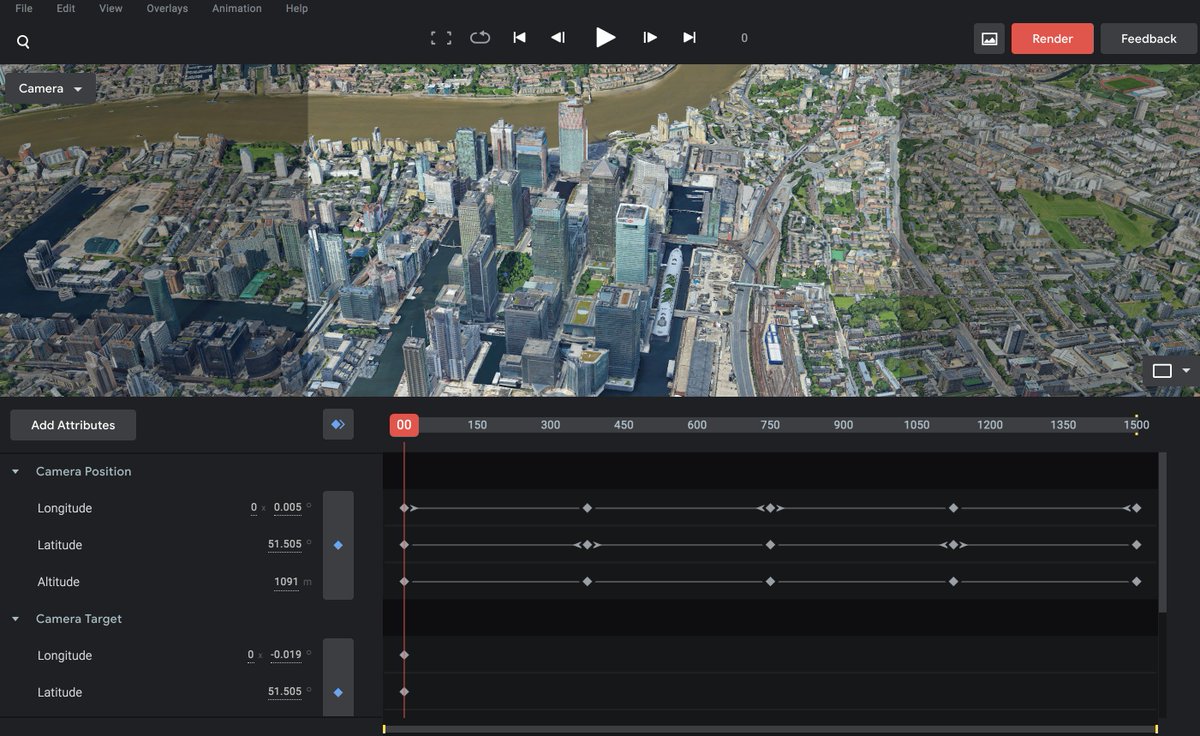Click Camera Target Longitude multiplier 0
This screenshot has width=1200, height=736.
[251, 656]
